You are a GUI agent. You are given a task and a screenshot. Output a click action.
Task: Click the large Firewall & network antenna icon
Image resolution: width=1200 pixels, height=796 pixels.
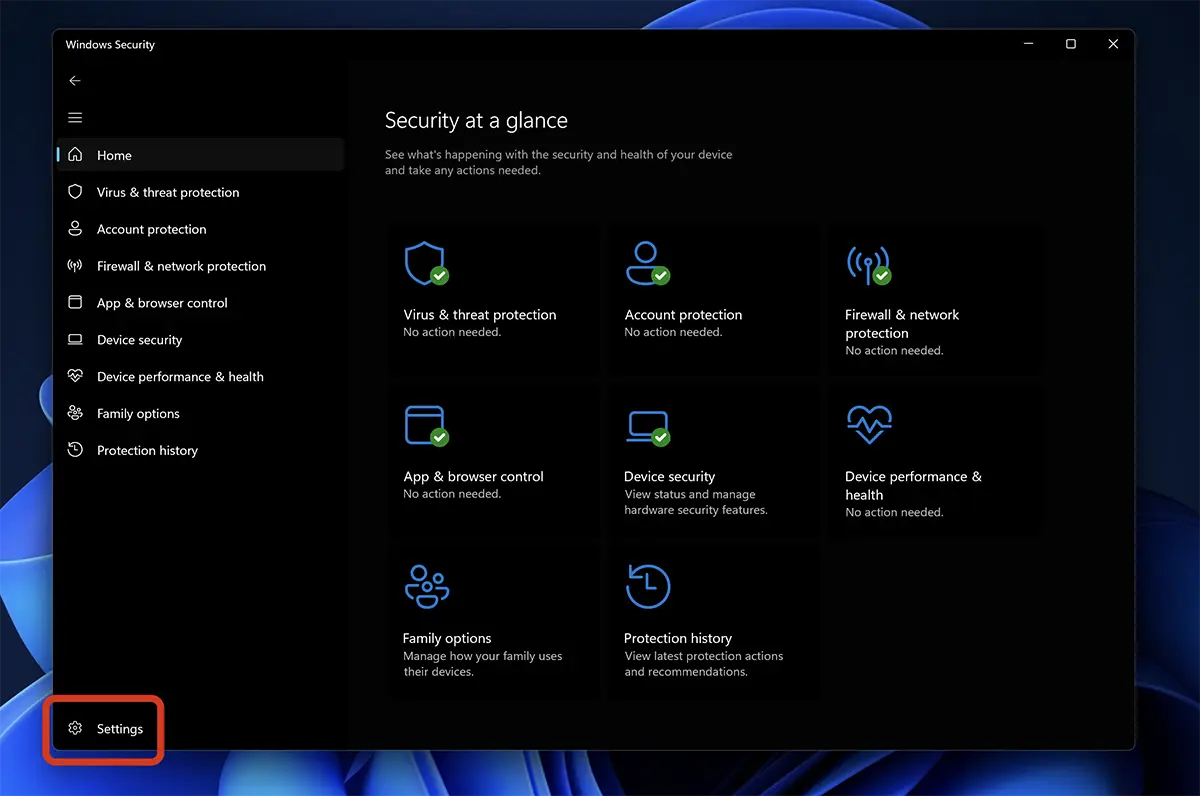click(x=868, y=264)
